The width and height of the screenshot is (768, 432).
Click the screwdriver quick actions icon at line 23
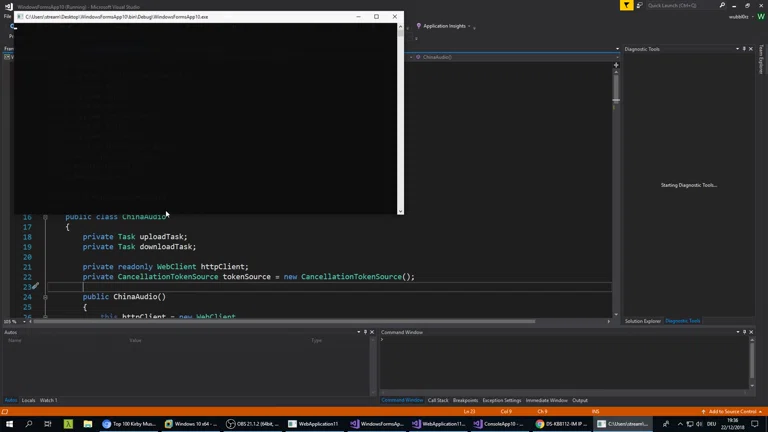click(x=35, y=287)
